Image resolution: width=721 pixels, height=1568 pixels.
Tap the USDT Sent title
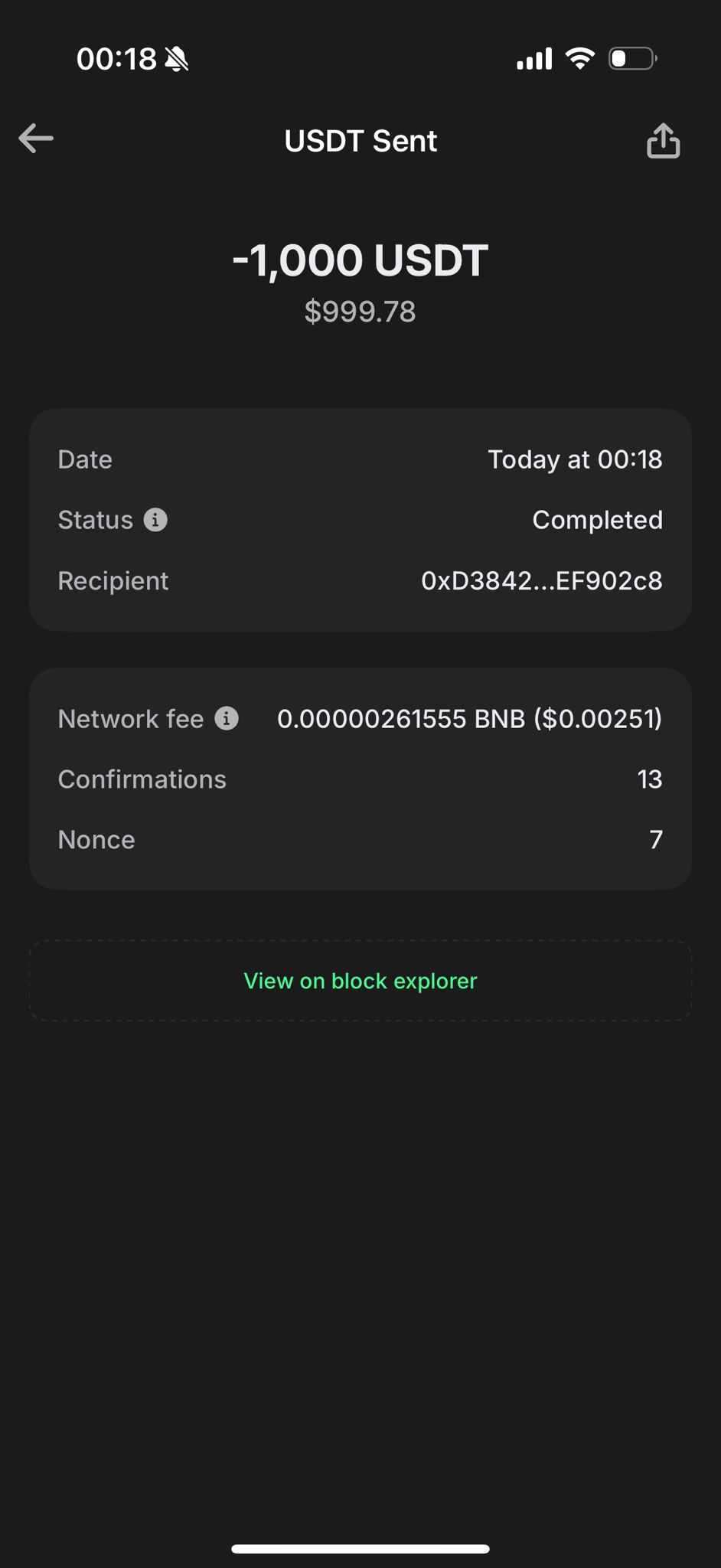coord(360,141)
